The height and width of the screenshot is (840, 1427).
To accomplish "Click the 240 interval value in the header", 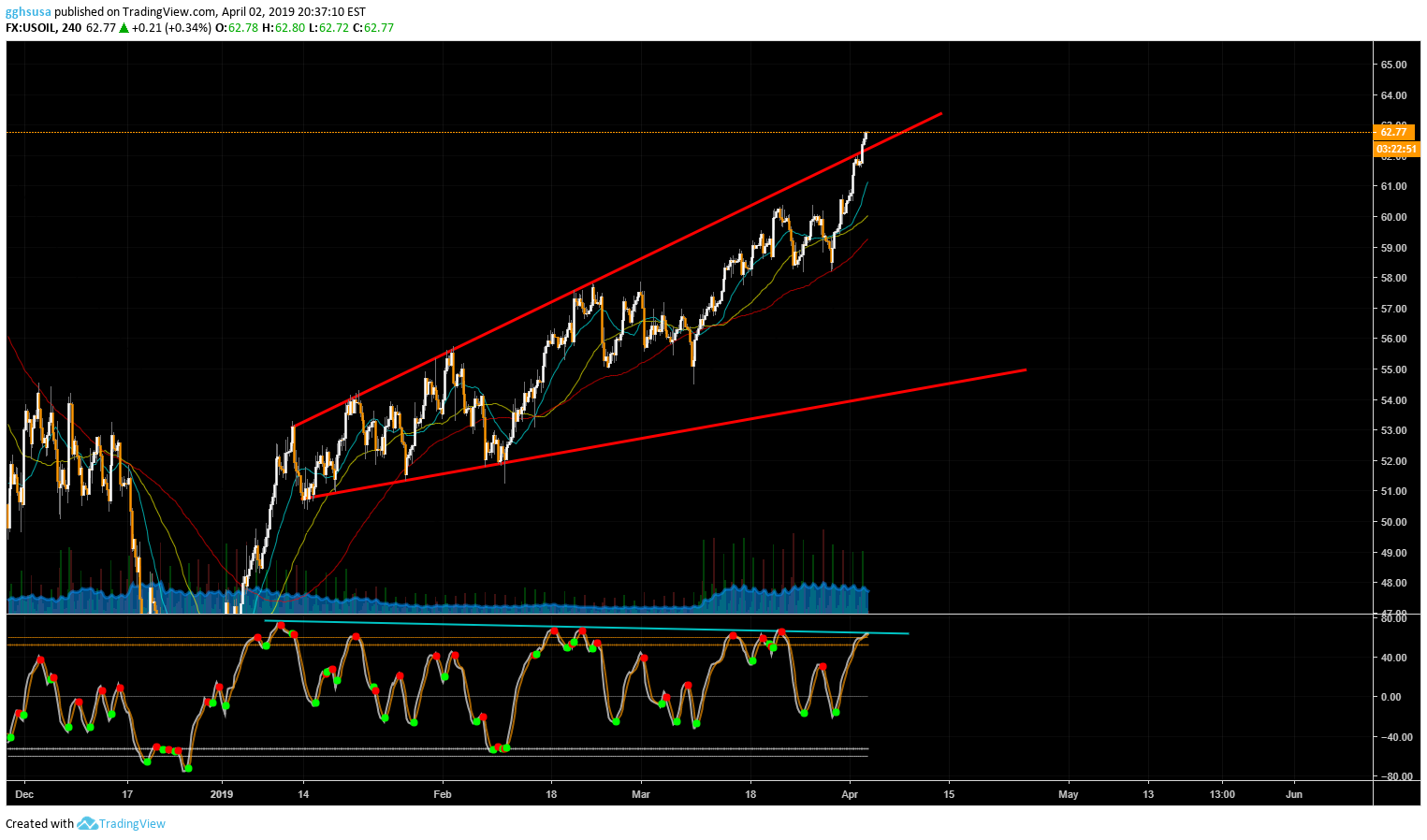I will (x=71, y=28).
